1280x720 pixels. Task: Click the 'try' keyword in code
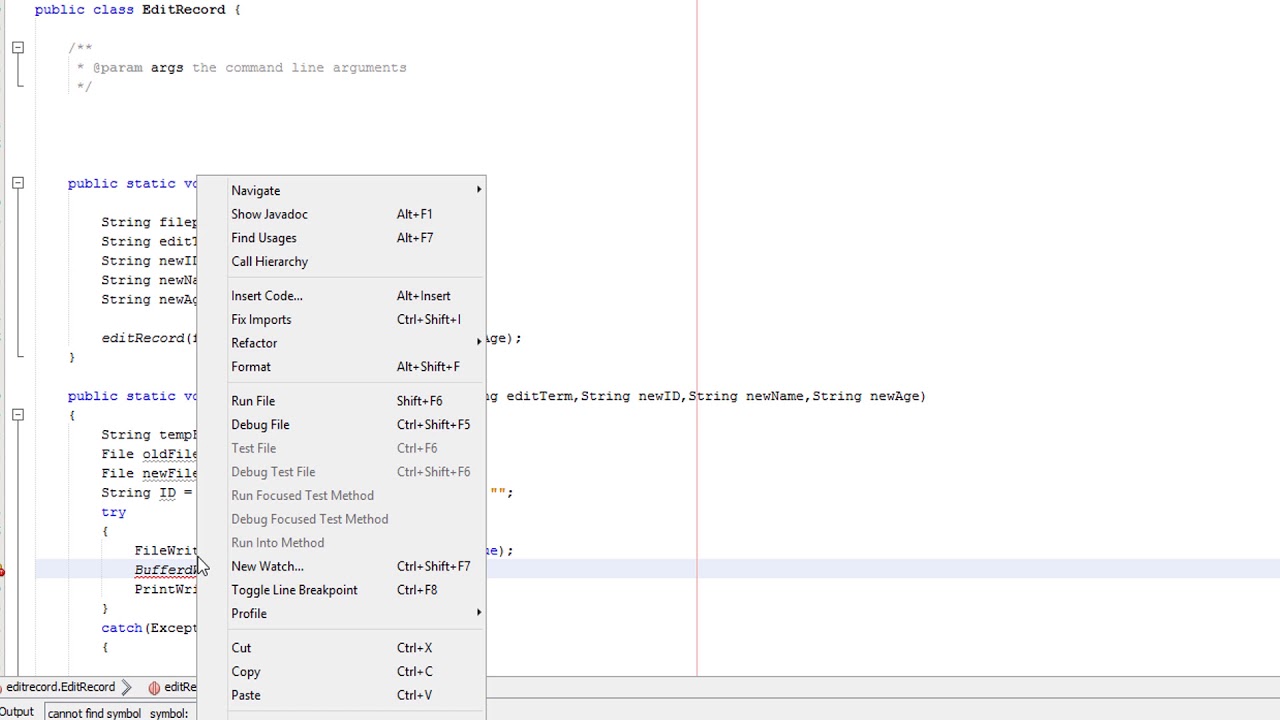pos(113,512)
